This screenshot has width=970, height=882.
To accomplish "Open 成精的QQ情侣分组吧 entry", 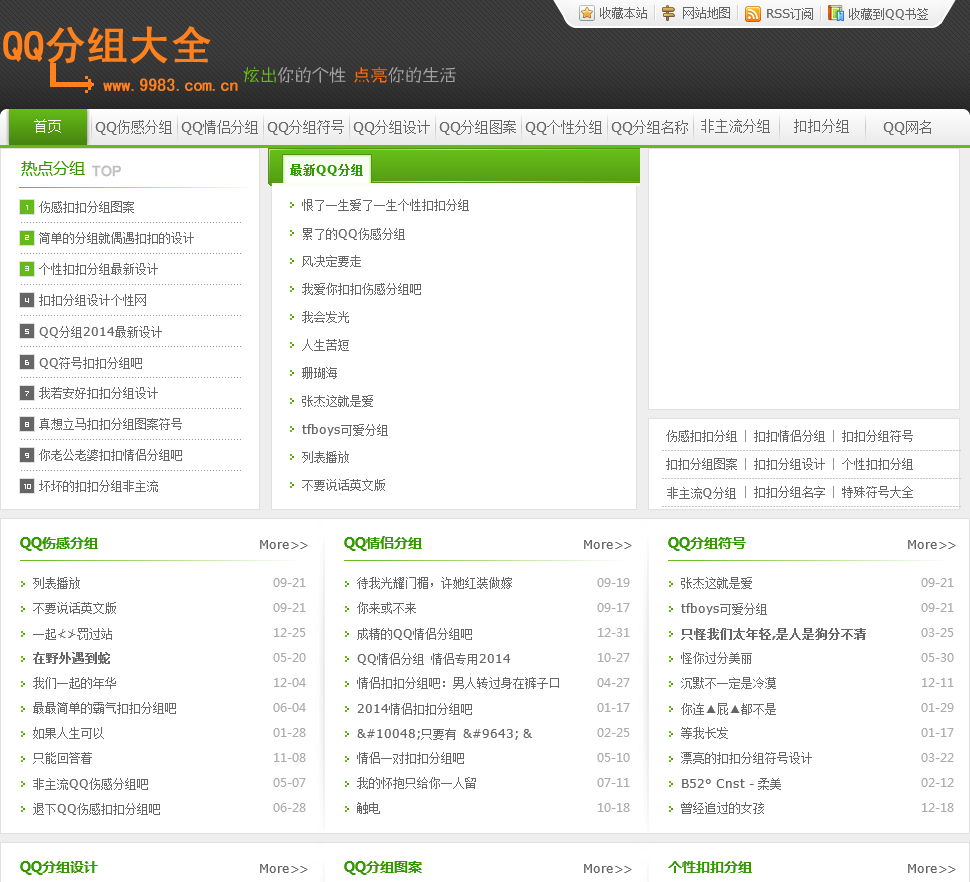I will (x=414, y=634).
